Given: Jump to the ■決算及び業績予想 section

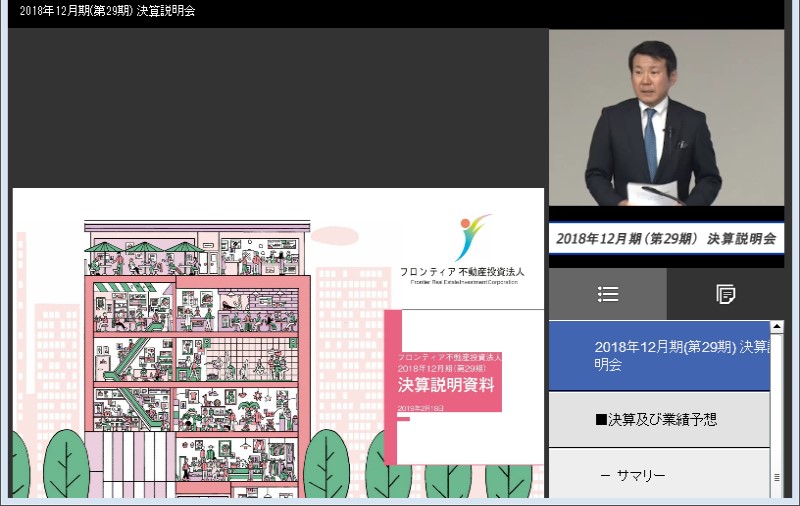Looking at the screenshot, I should (x=659, y=419).
